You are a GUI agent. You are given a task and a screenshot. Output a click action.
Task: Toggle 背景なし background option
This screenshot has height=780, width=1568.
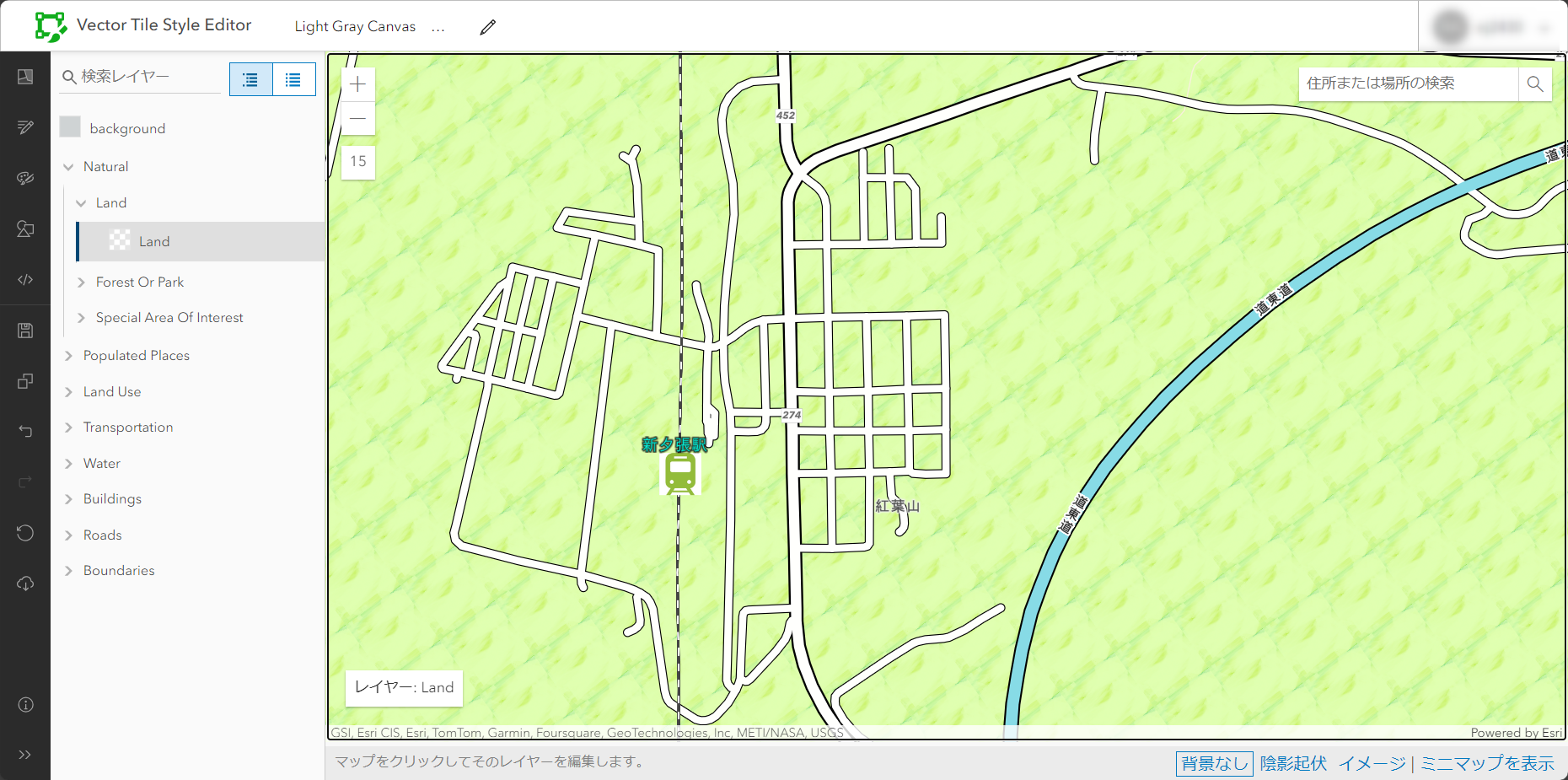1214,763
